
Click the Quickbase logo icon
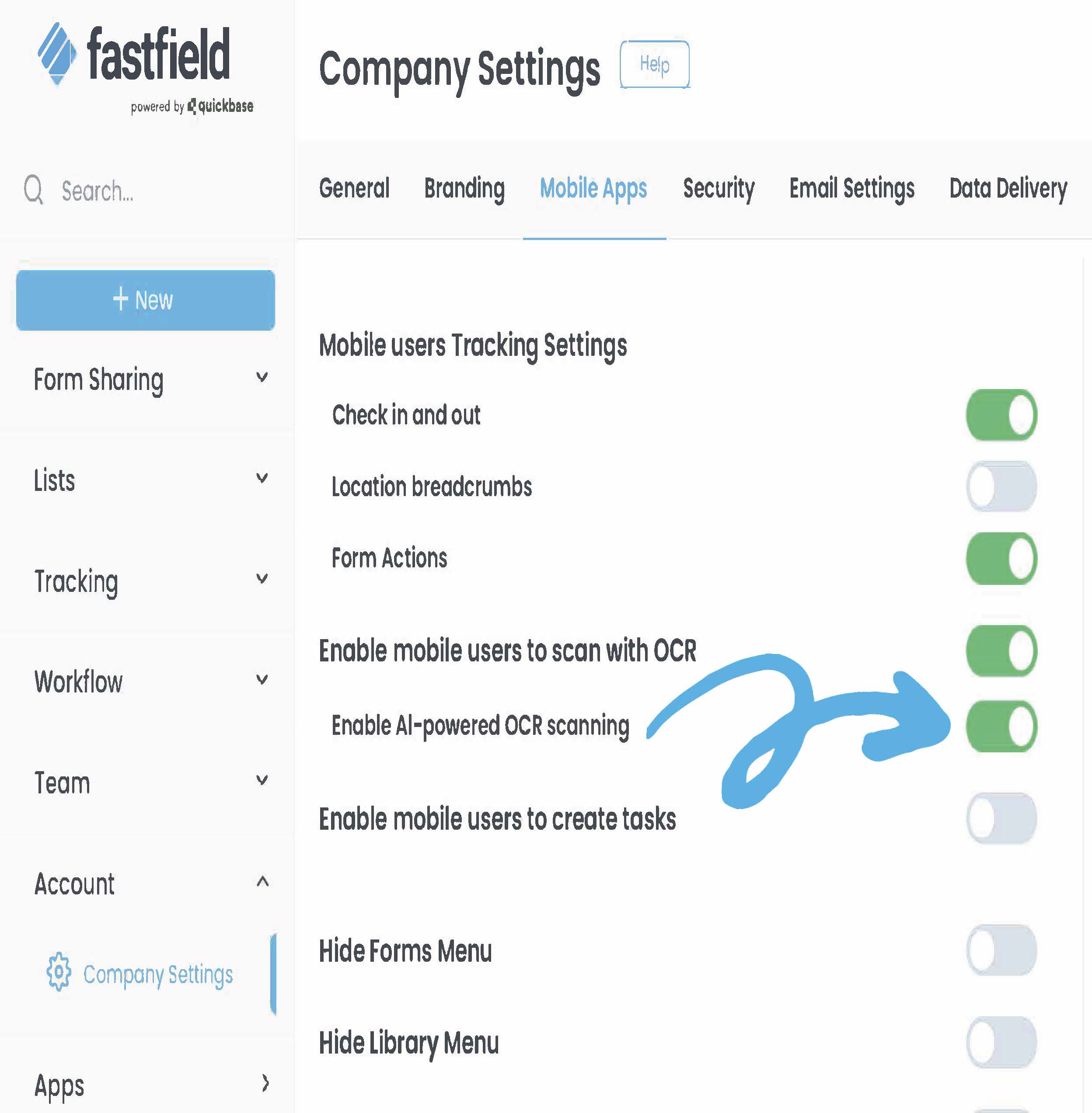click(192, 106)
